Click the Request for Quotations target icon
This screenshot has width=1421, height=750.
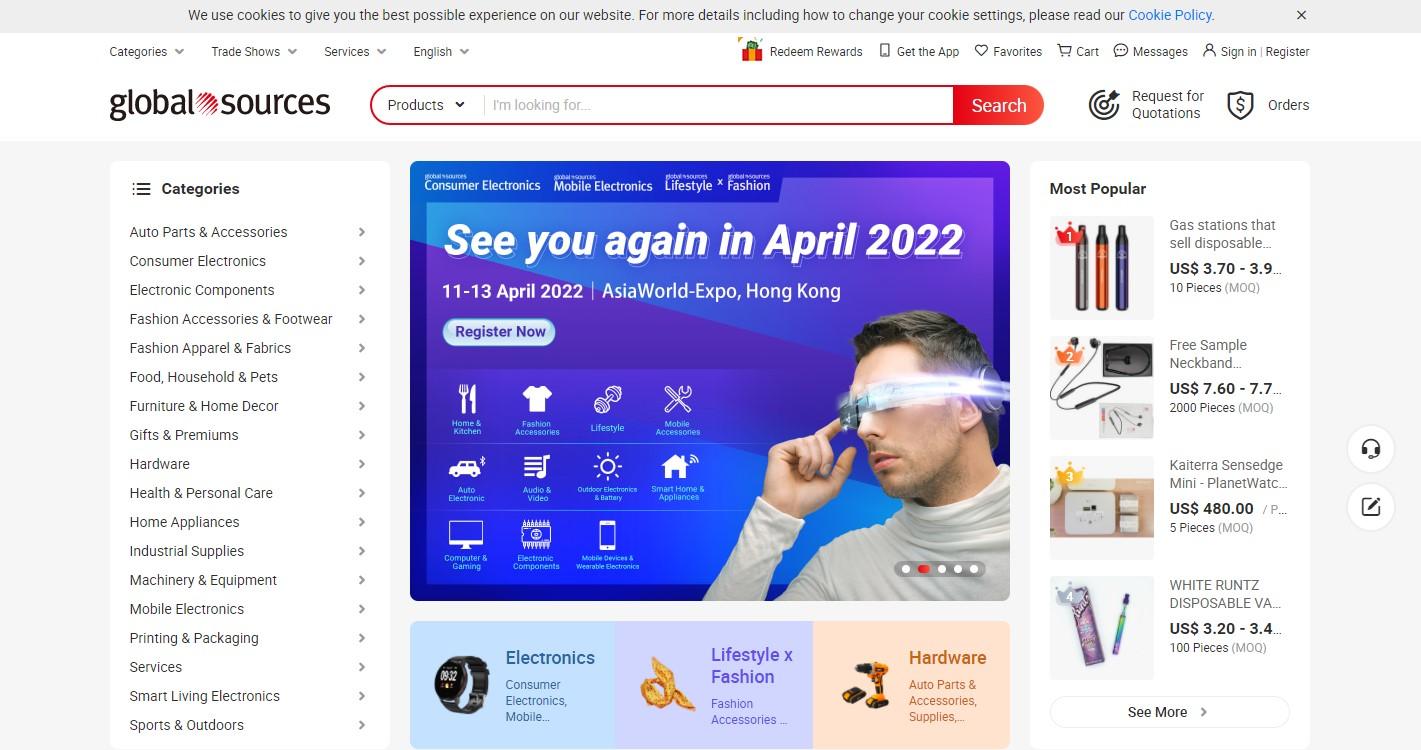click(x=1104, y=104)
